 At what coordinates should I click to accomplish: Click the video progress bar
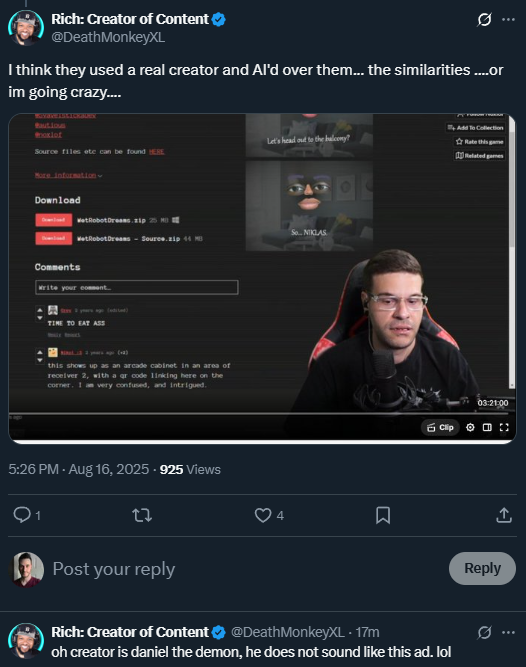tap(259, 413)
